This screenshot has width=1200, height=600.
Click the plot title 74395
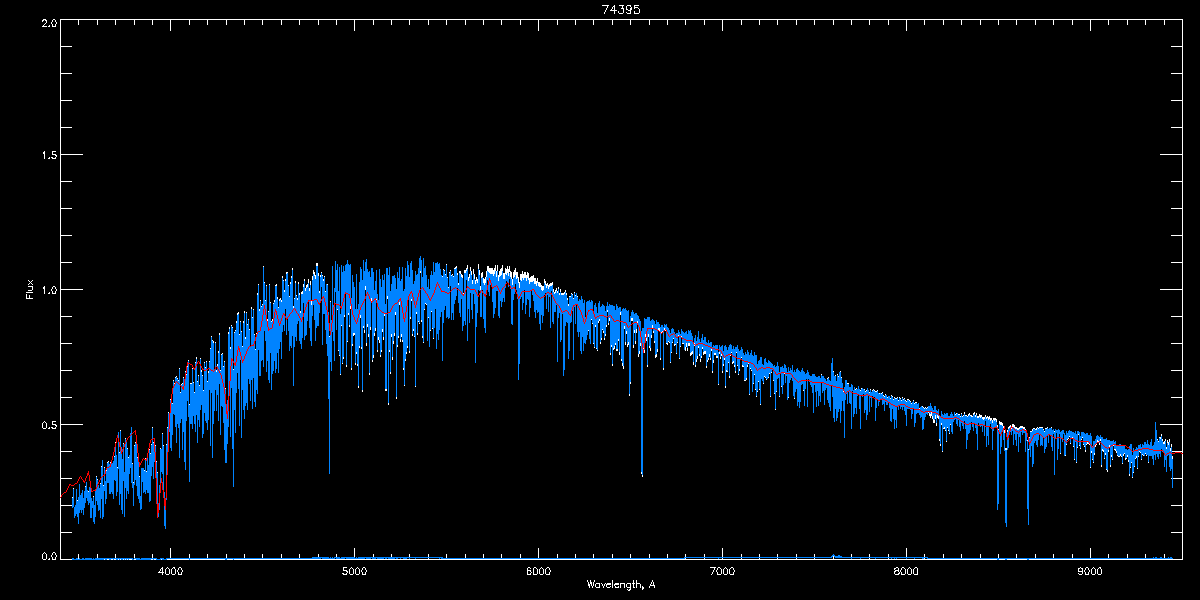pyautogui.click(x=620, y=8)
